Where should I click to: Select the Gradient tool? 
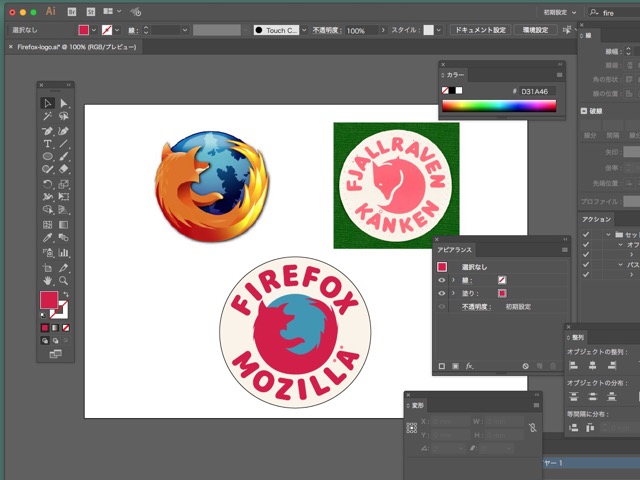pos(63,224)
